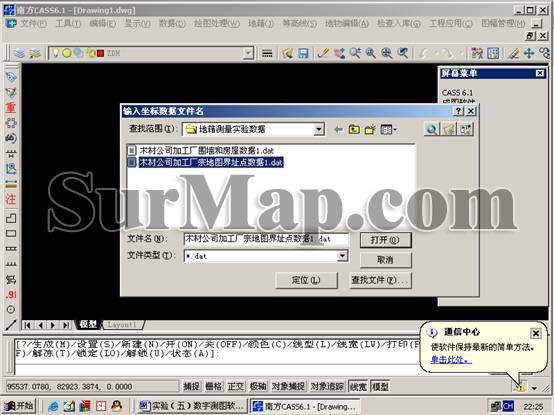
Task: Click the QQ penguin icon in taskbar
Action: pos(117,406)
